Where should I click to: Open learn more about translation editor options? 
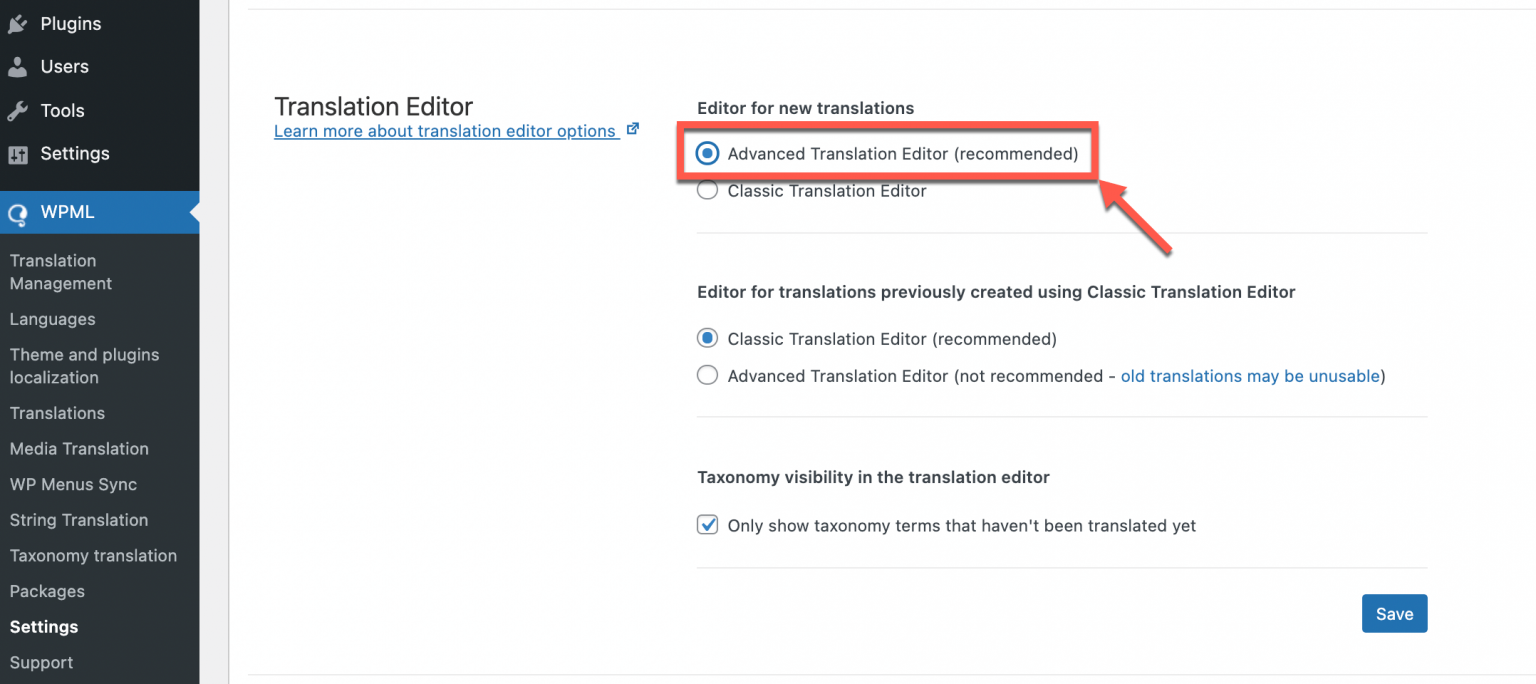coord(446,130)
